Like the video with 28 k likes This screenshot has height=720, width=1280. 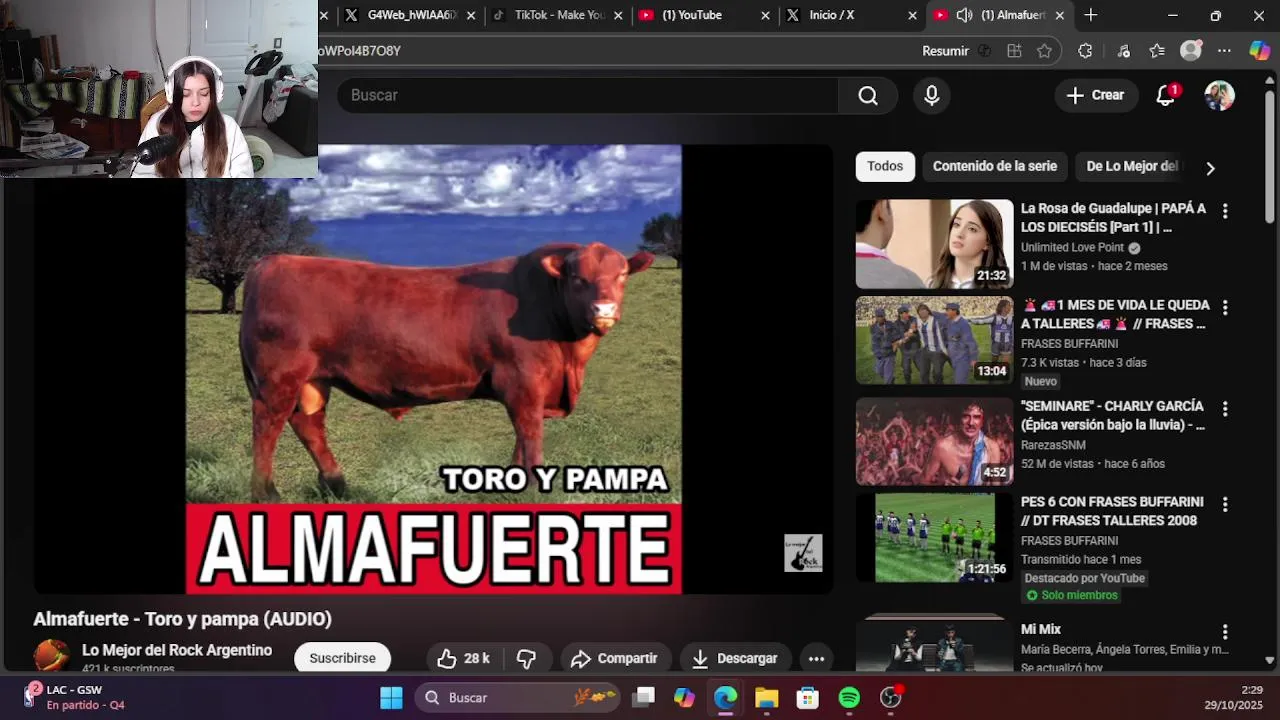tap(463, 658)
